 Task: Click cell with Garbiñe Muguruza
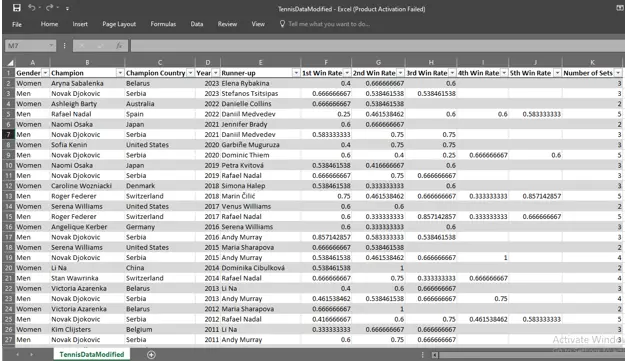click(260, 145)
